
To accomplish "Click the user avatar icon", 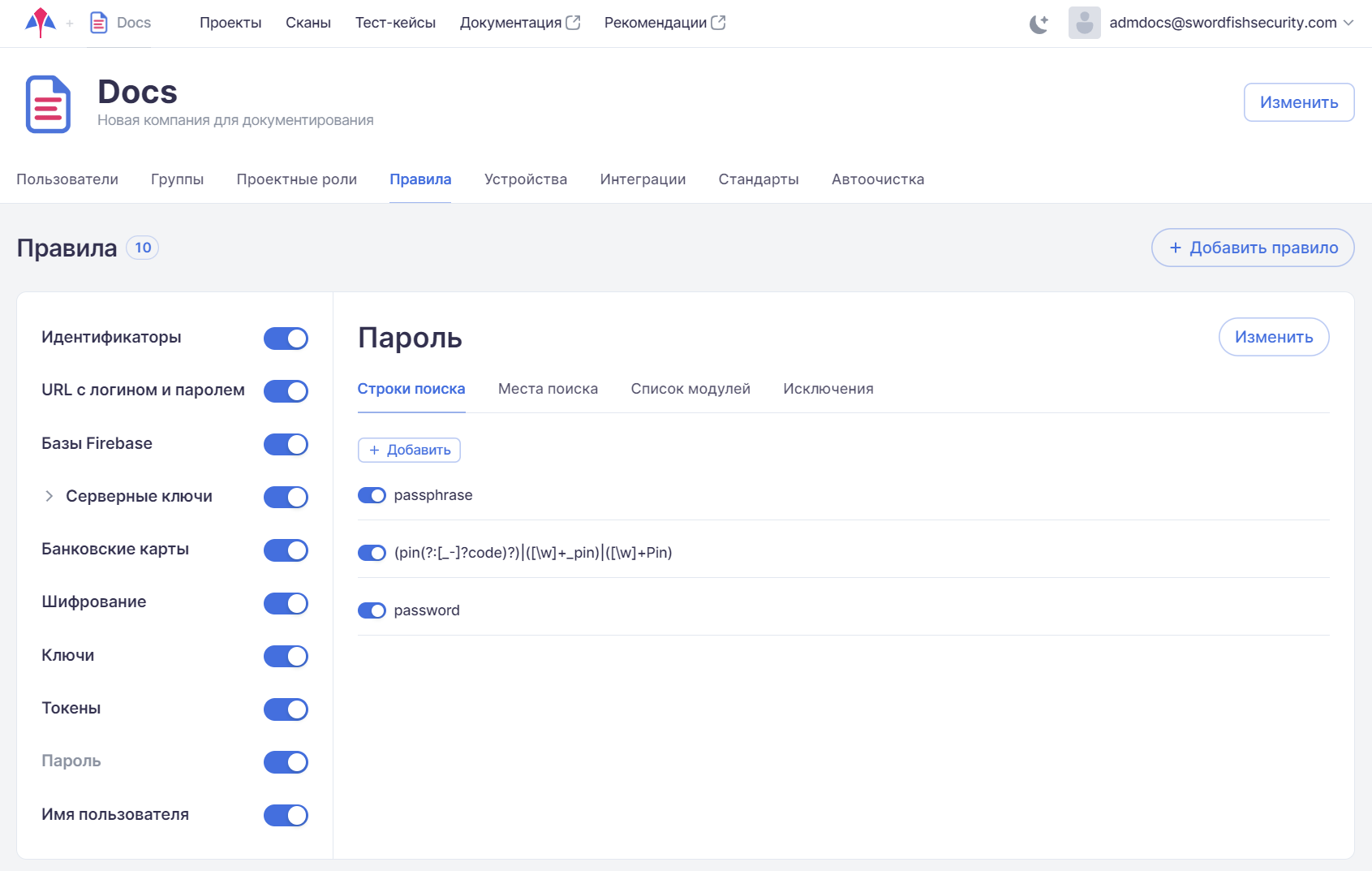I will pyautogui.click(x=1084, y=23).
